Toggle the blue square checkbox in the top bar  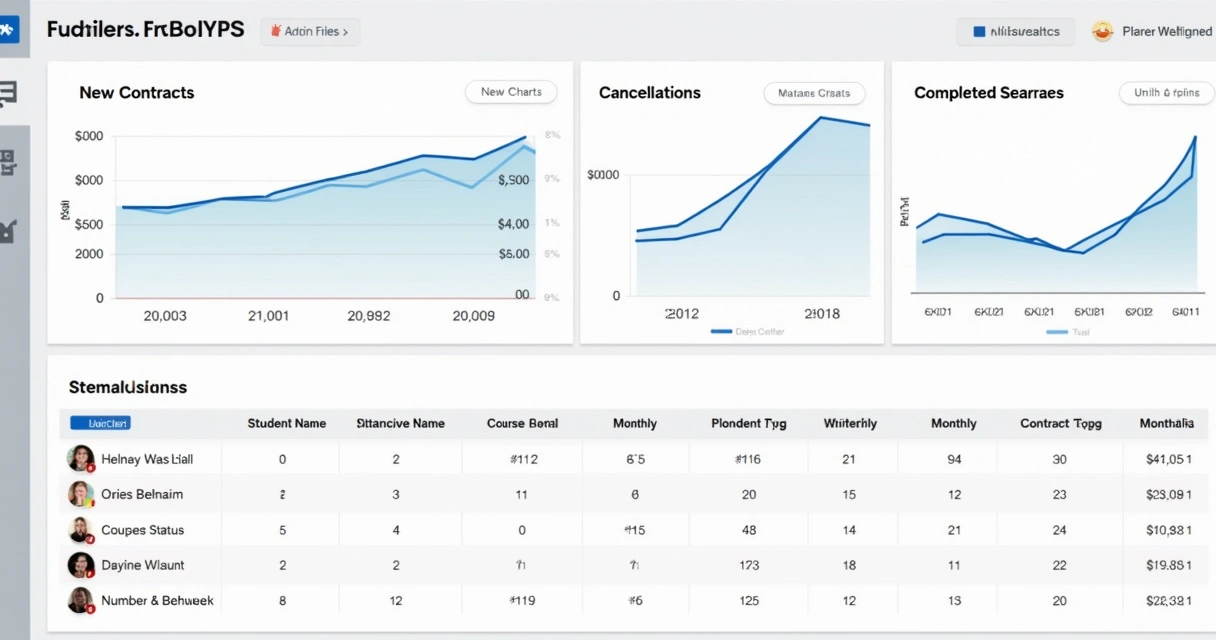(x=979, y=32)
